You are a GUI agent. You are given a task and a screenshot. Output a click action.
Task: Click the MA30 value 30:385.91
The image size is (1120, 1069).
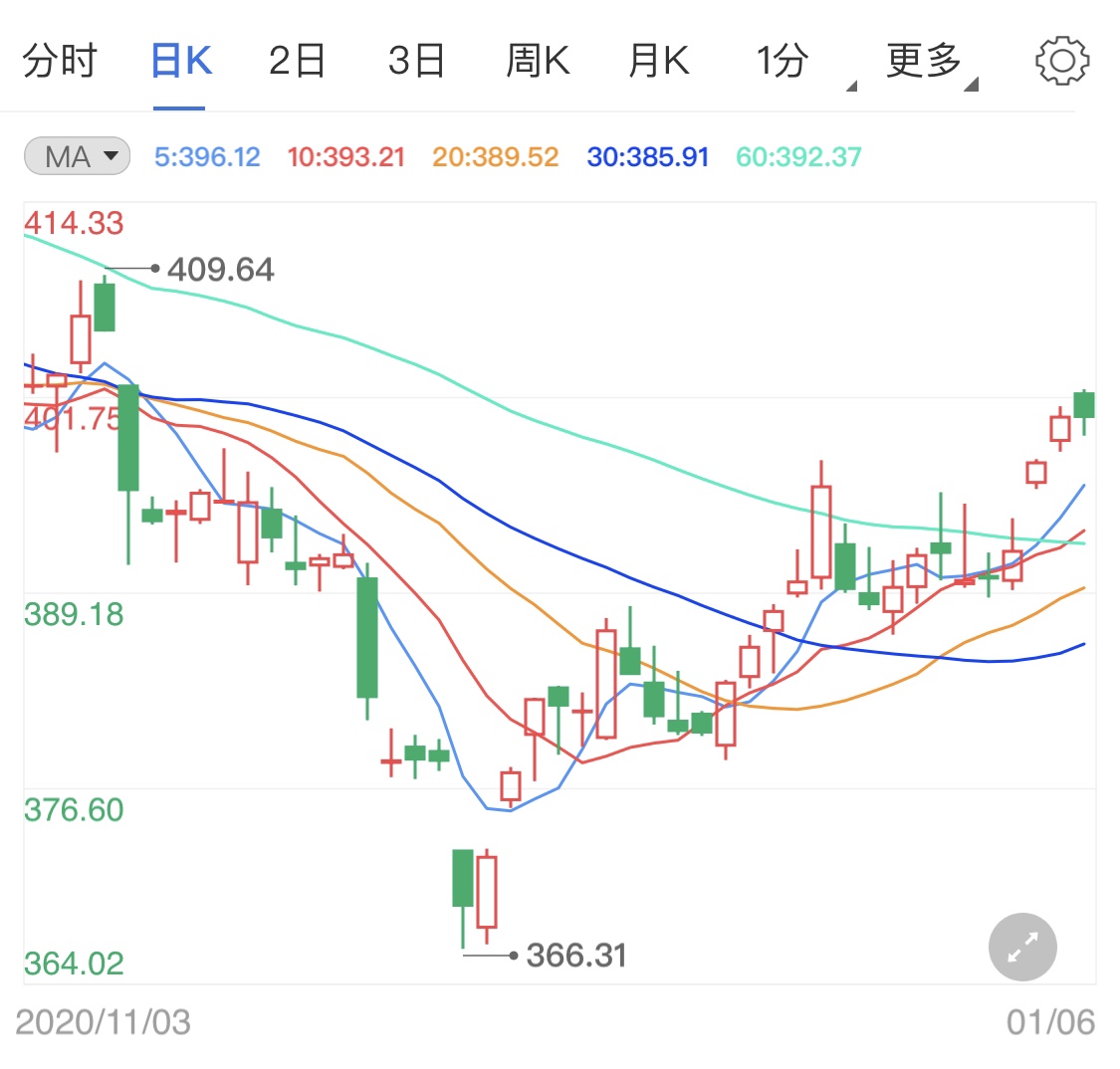648,157
